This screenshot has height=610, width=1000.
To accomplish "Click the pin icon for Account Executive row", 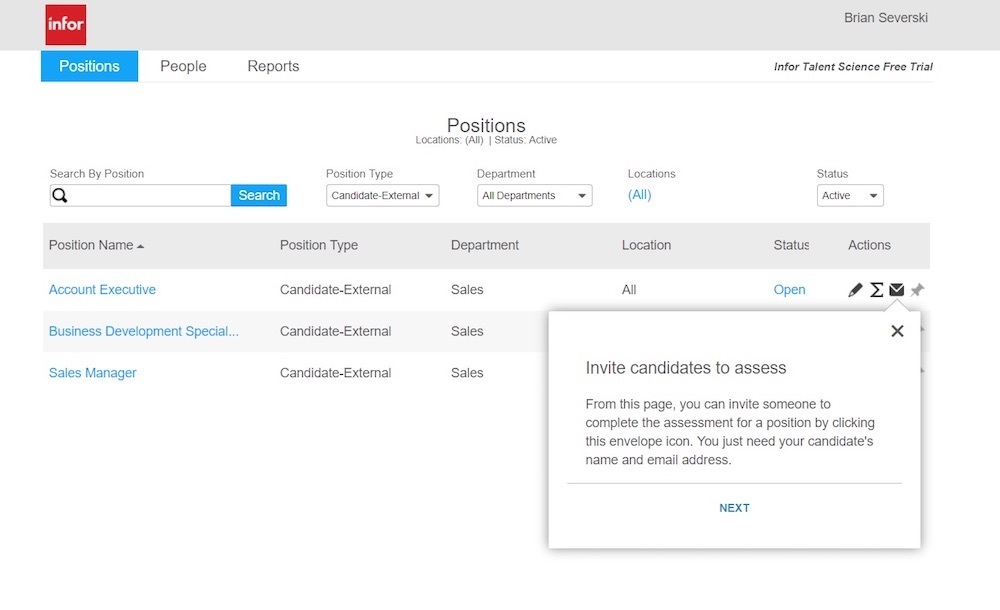I will [x=917, y=289].
